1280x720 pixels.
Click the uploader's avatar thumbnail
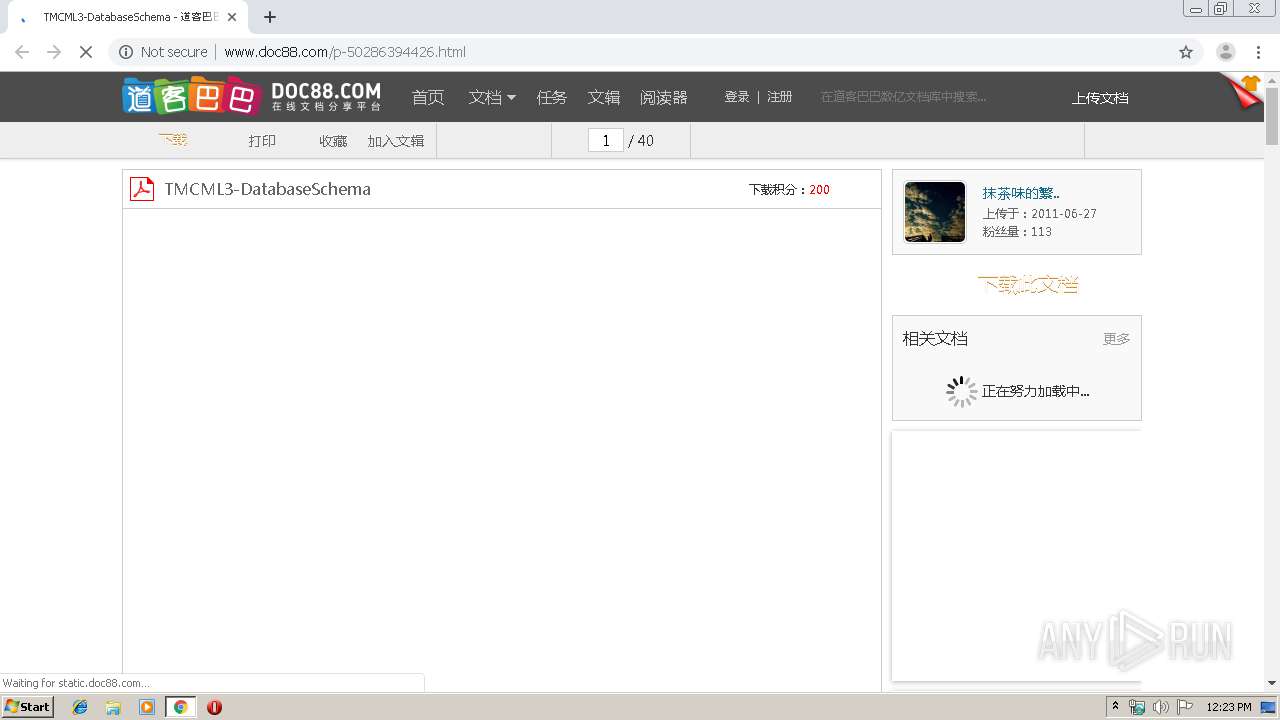935,212
